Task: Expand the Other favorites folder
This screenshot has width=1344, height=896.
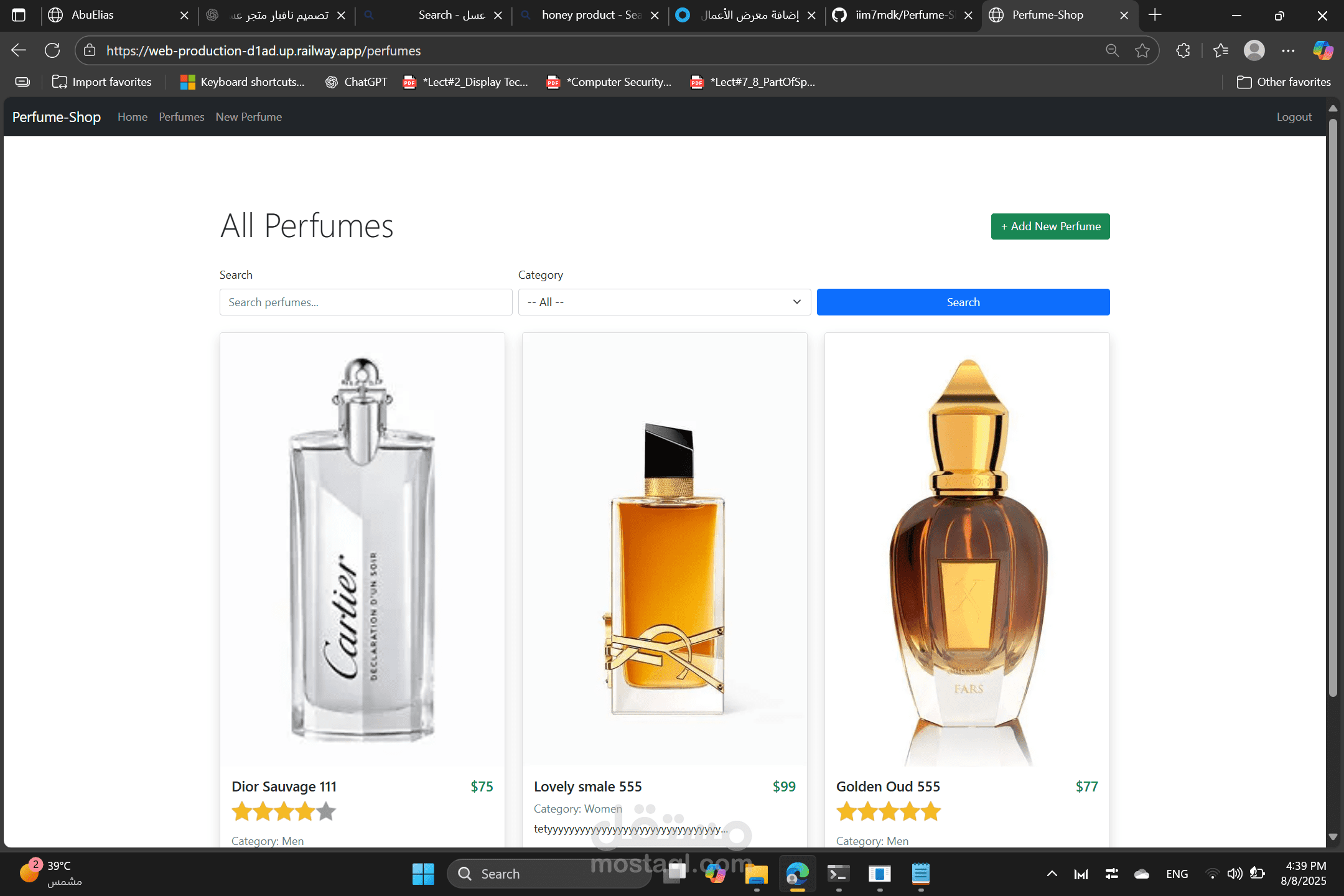Action: (x=1284, y=82)
